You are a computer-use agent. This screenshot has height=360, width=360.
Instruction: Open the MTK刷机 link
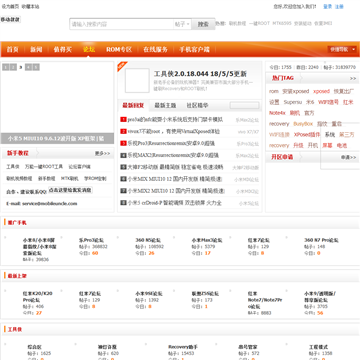coord(69,178)
